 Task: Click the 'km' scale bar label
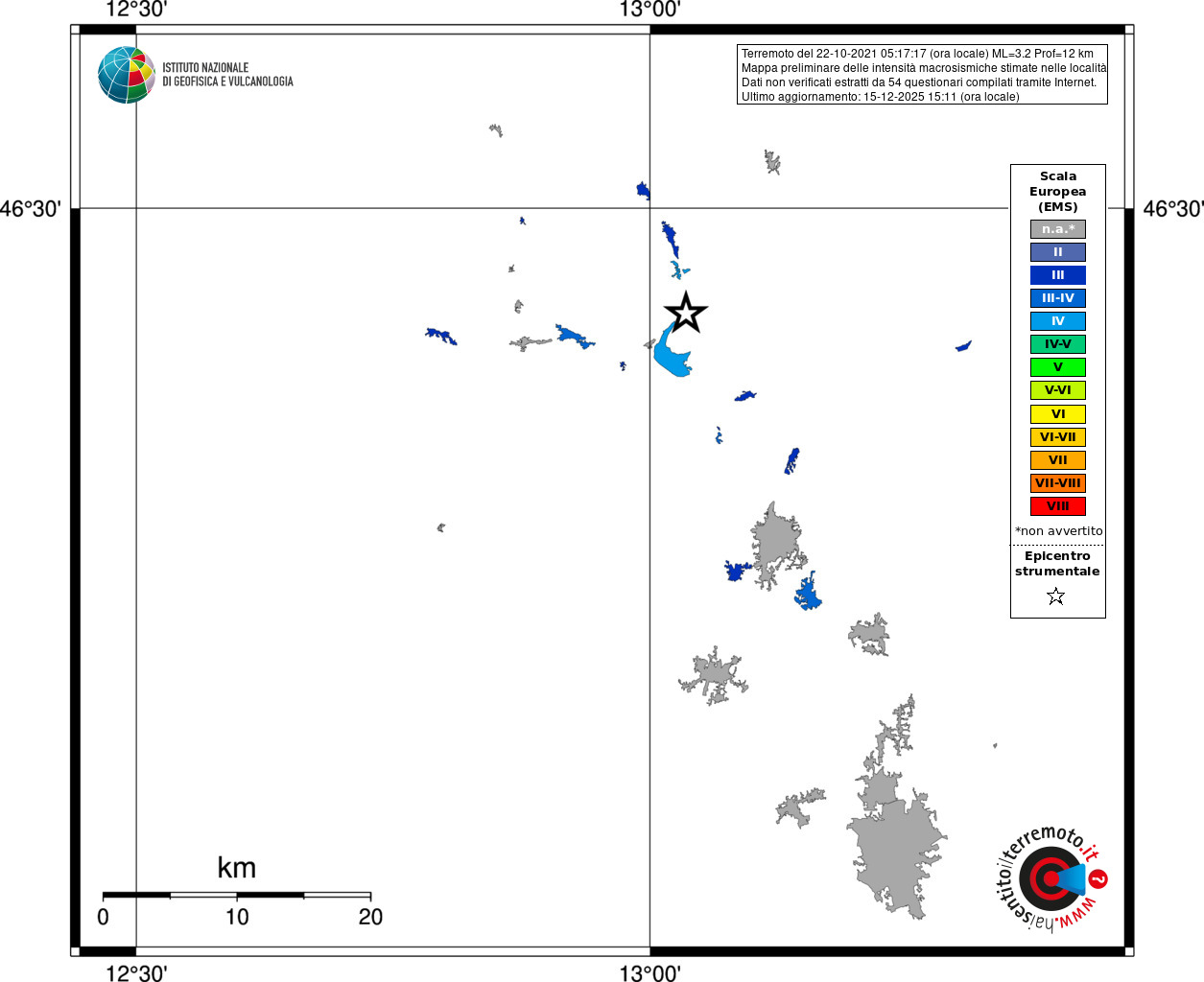tap(237, 868)
